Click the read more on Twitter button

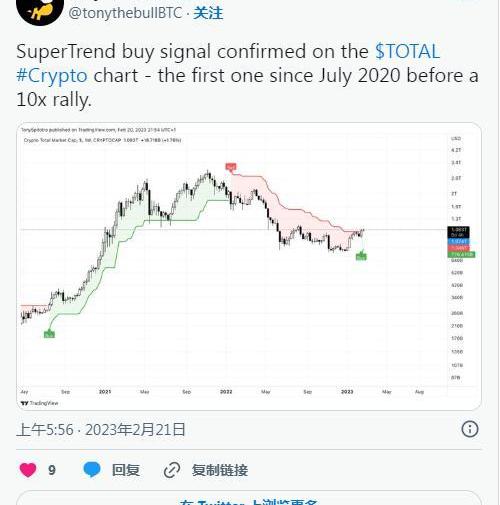[249, 498]
